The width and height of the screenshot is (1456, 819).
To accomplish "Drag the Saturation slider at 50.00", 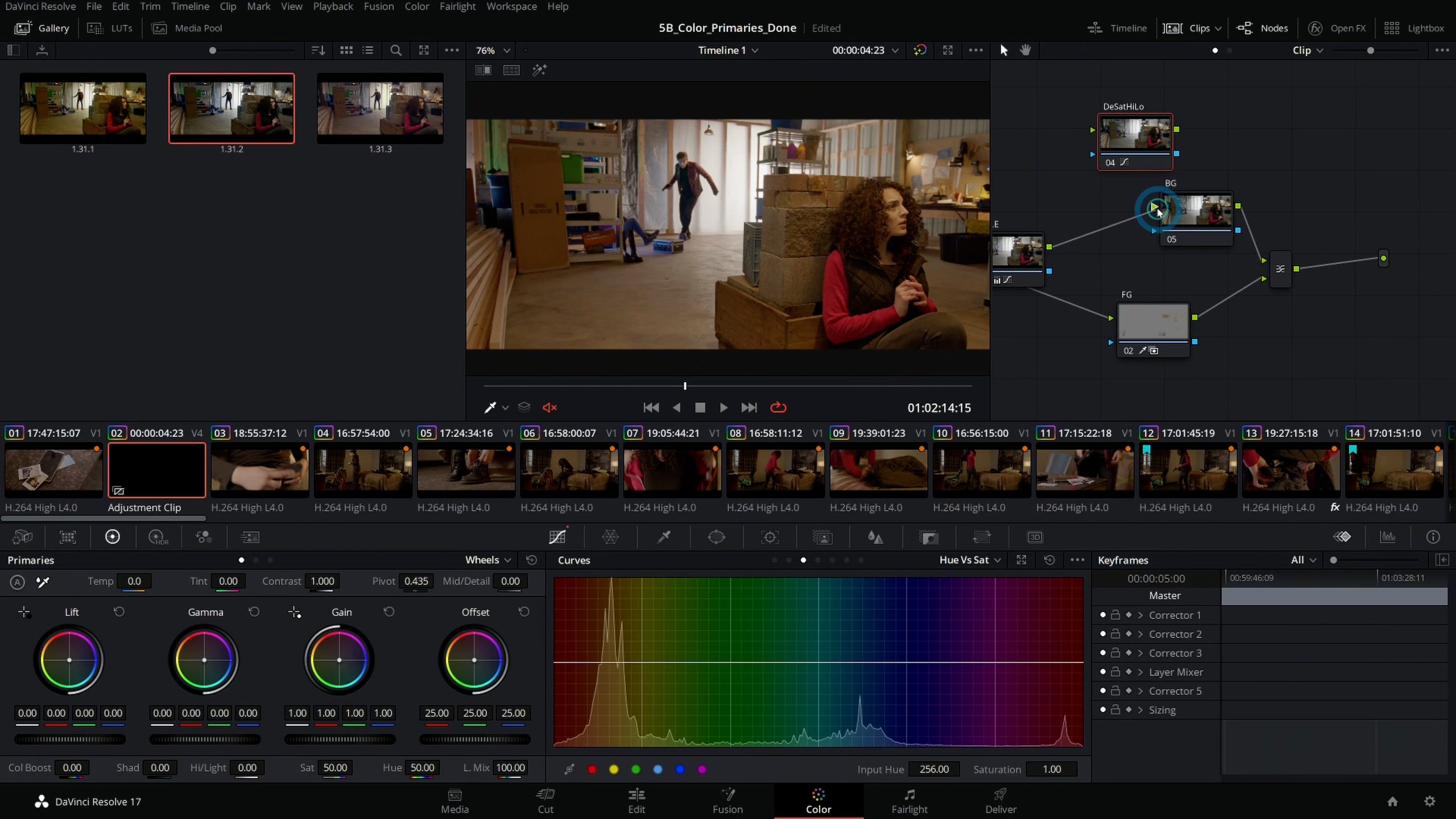I will coord(336,767).
